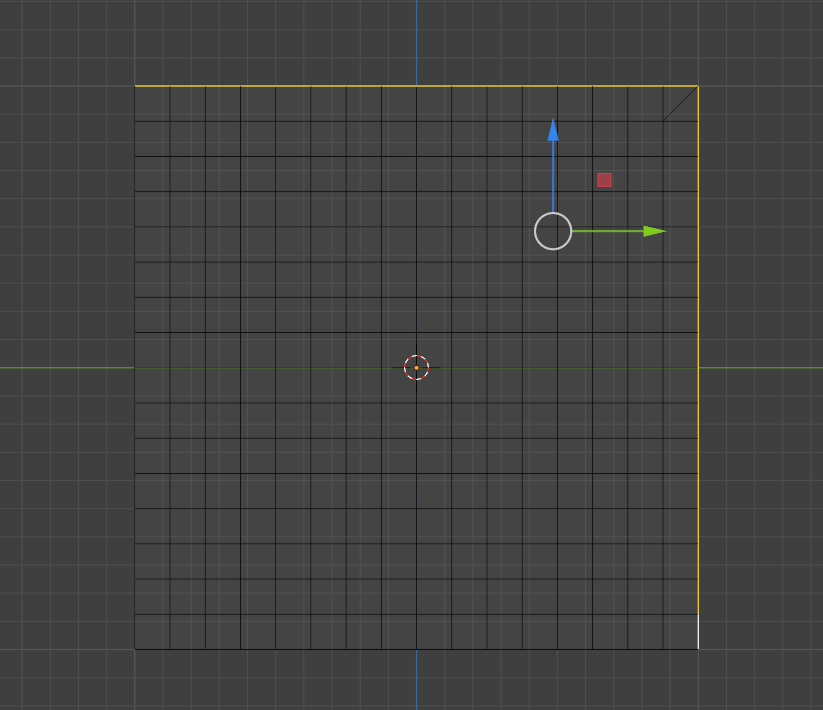Viewport: 823px width, 710px height.
Task: Click the red plane-move gizmo square
Action: [x=604, y=180]
